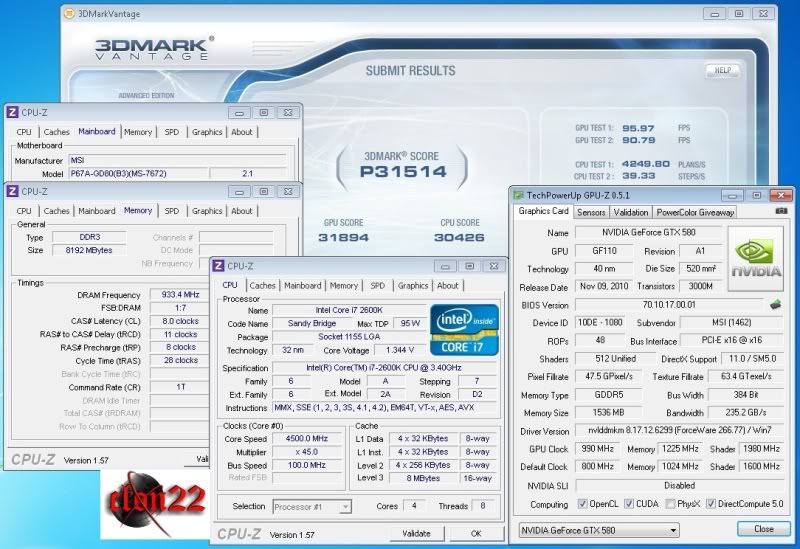Viewport: 800px width, 549px height.
Task: Click the NVIDIA logo in GPU-Z
Action: 756,259
